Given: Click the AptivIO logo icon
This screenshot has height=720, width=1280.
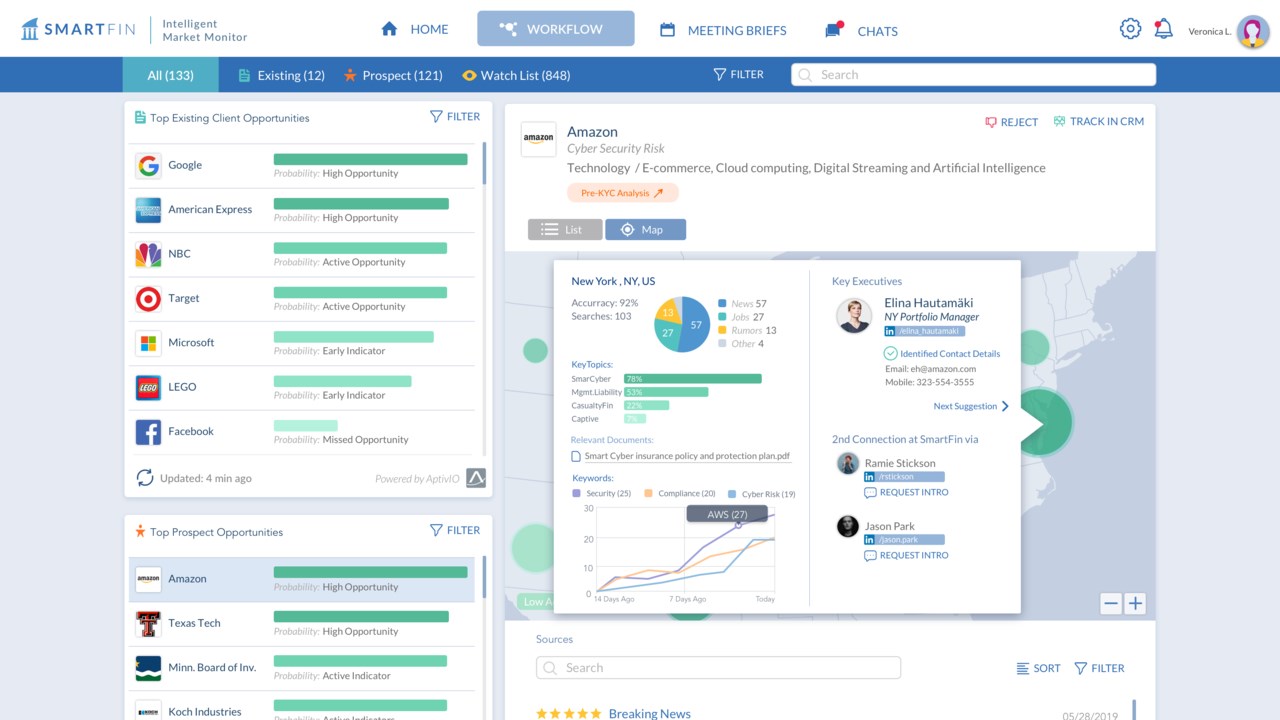Looking at the screenshot, I should tap(476, 478).
